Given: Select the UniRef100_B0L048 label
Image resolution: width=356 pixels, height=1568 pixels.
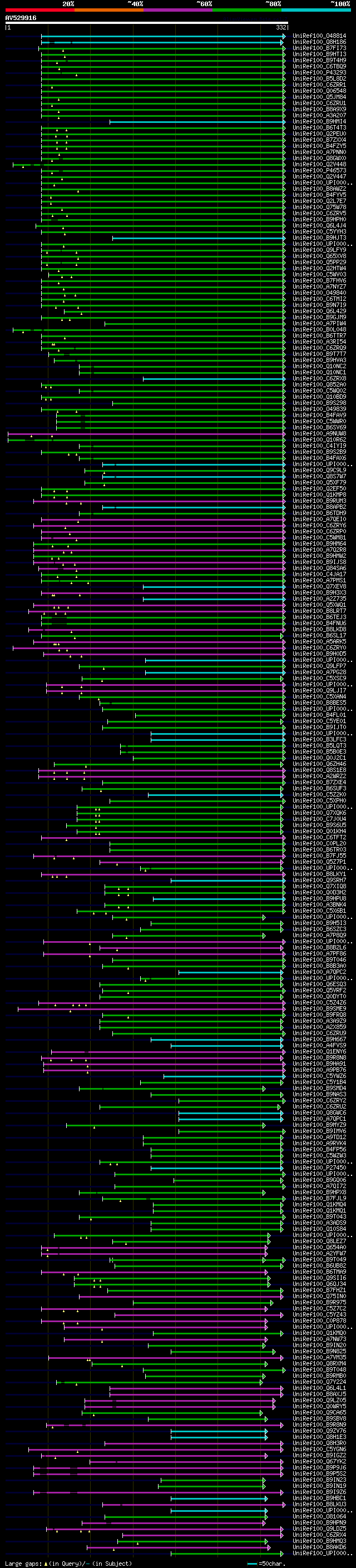Looking at the screenshot, I should (319, 329).
